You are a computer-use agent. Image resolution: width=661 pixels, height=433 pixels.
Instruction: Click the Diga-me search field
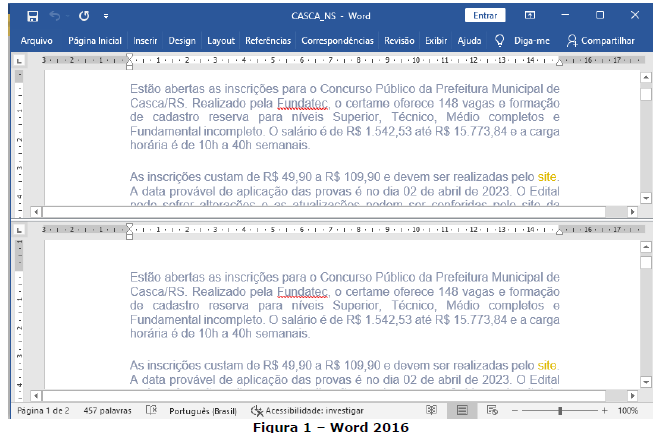click(x=532, y=41)
